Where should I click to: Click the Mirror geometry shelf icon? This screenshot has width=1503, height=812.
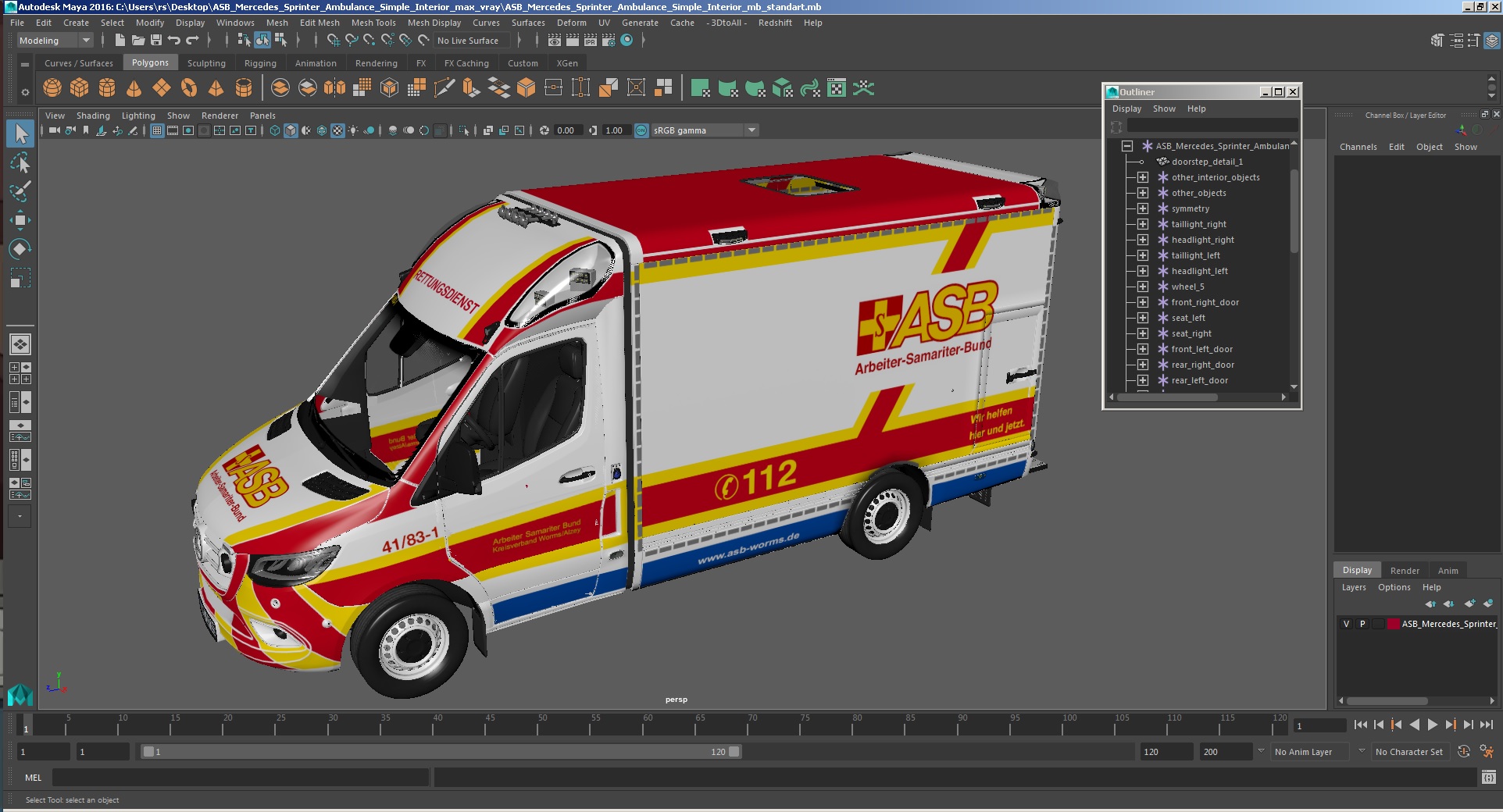pyautogui.click(x=334, y=88)
